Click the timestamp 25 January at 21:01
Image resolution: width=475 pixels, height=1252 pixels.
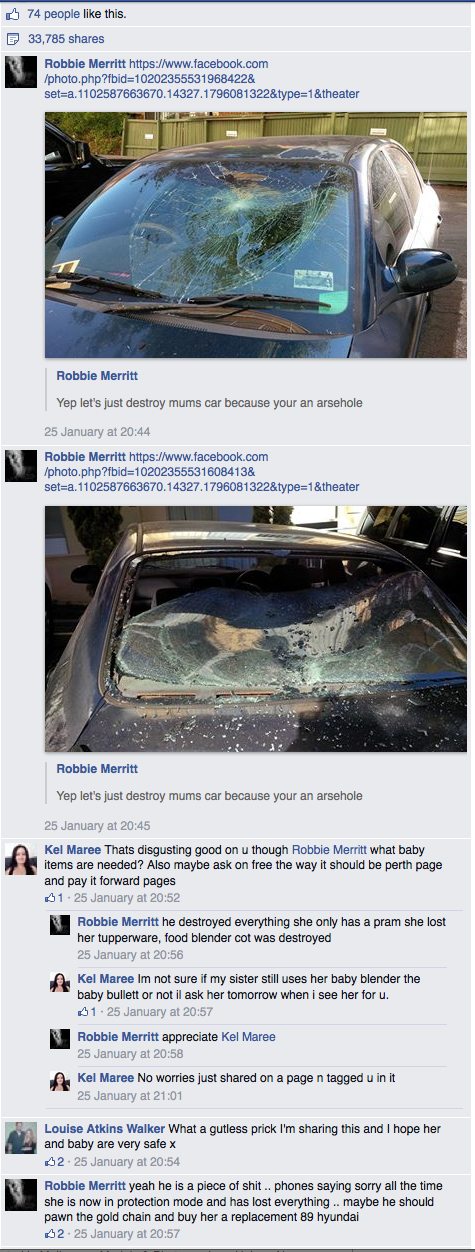(130, 1097)
